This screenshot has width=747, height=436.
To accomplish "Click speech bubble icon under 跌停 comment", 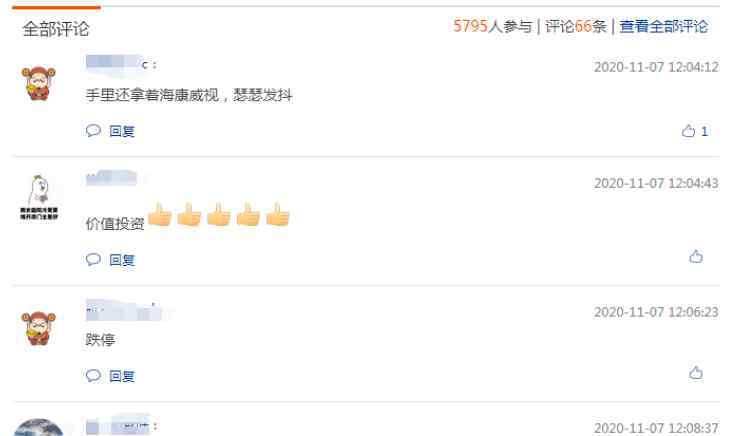I will pyautogui.click(x=93, y=375).
